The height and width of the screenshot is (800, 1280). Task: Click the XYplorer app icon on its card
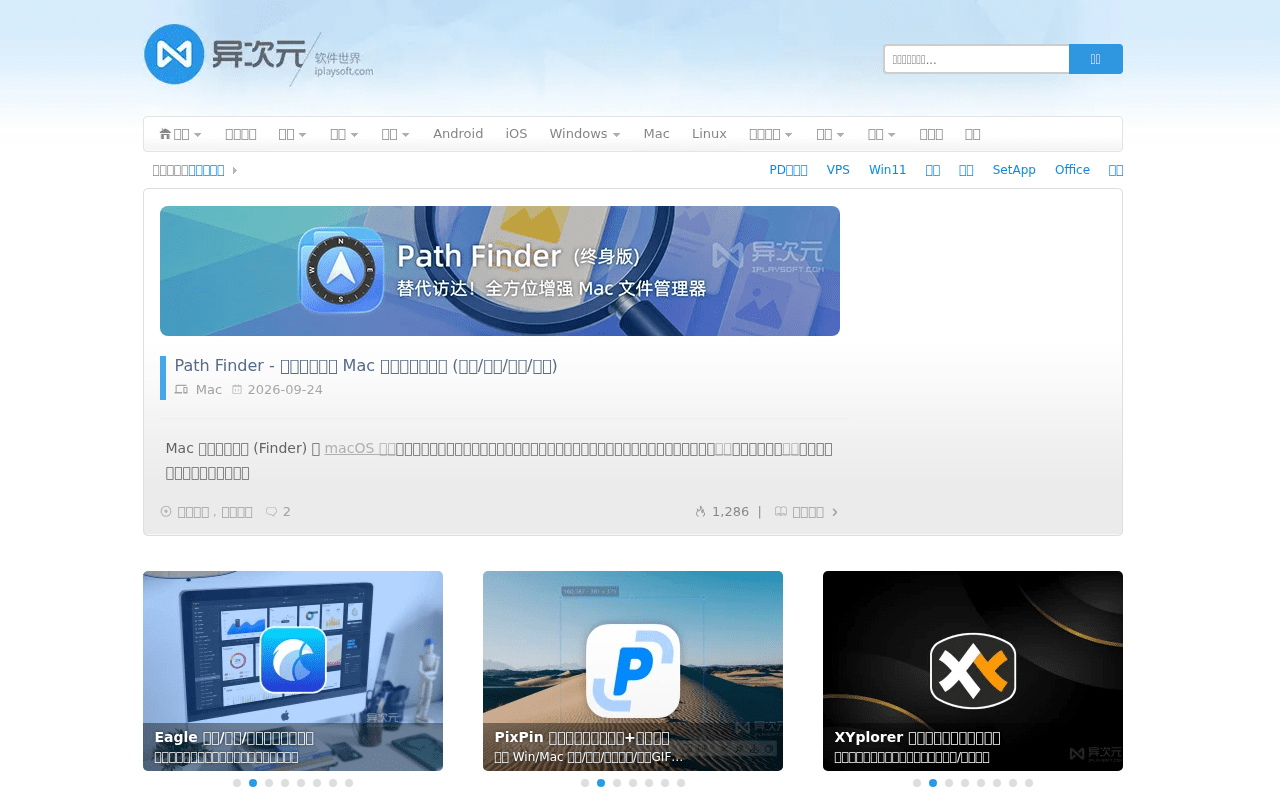click(x=973, y=671)
